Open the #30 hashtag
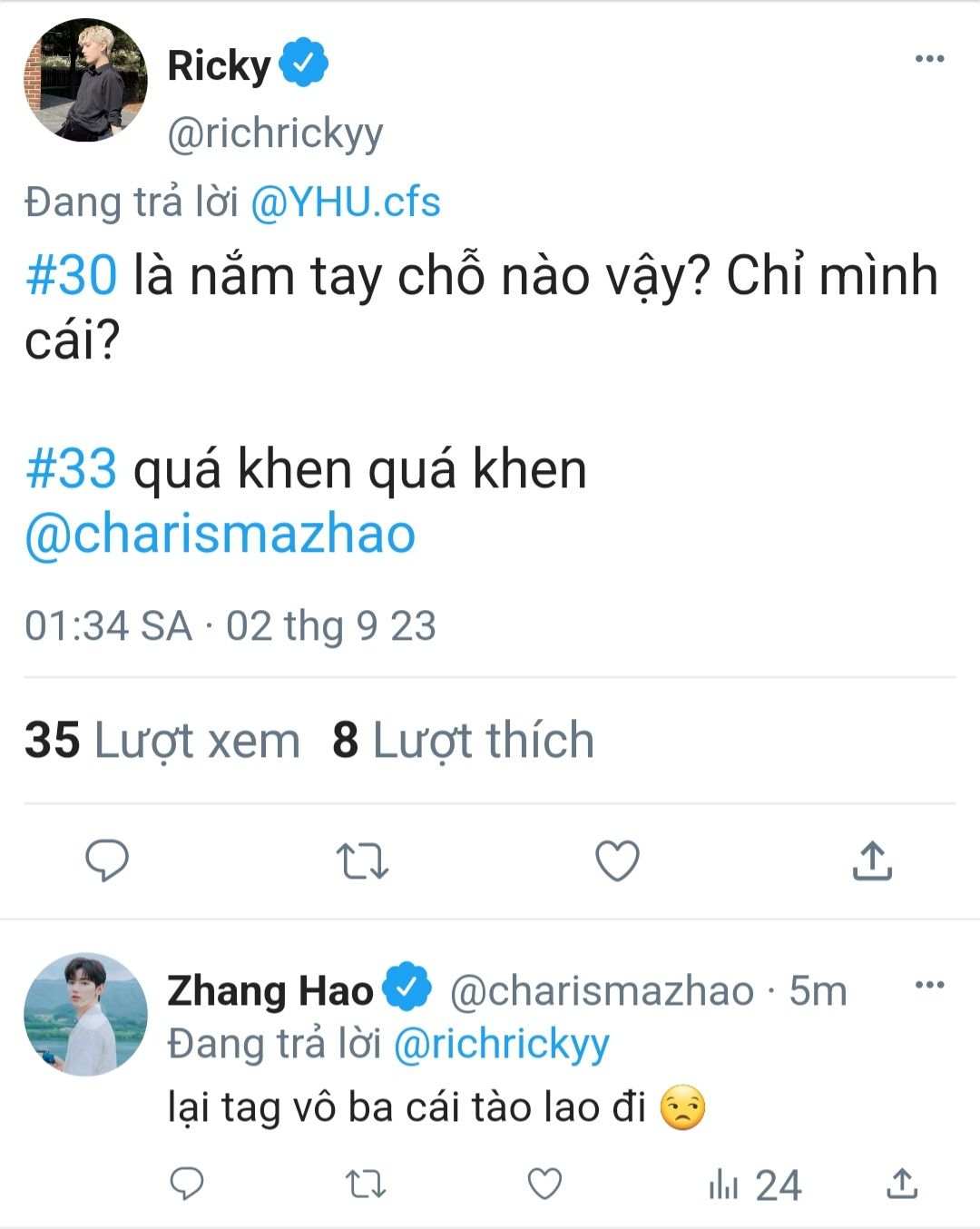This screenshot has width=980, height=1229. [71, 276]
